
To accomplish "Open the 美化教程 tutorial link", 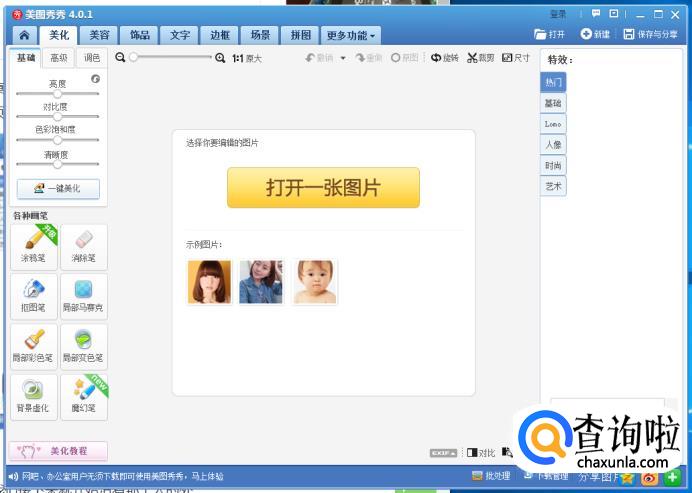I will 58,451.
